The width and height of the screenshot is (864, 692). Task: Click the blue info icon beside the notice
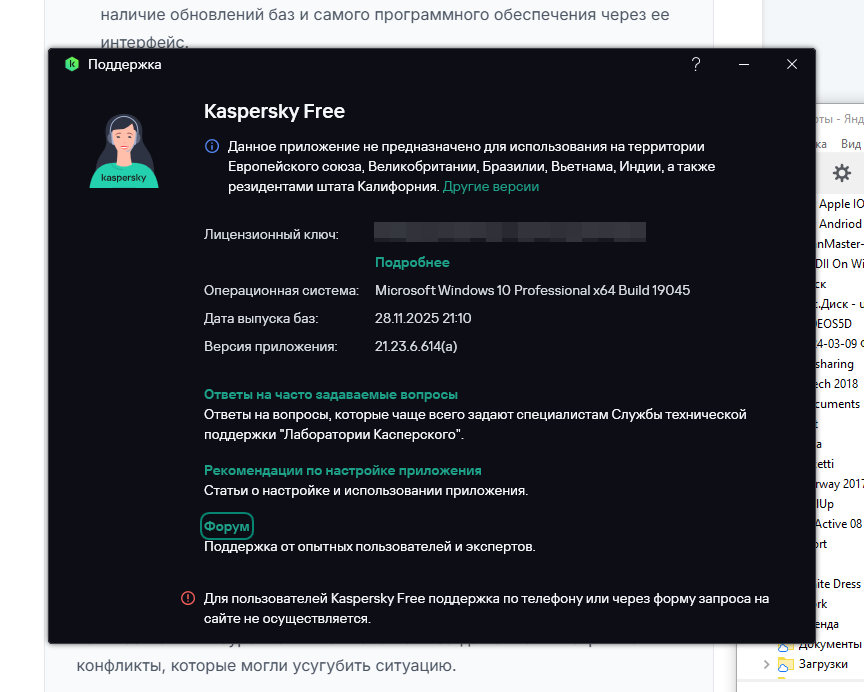pyautogui.click(x=212, y=146)
